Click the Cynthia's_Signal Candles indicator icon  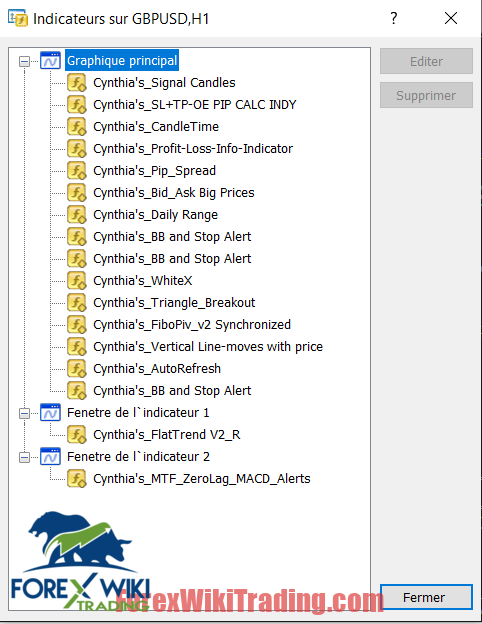pos(76,83)
